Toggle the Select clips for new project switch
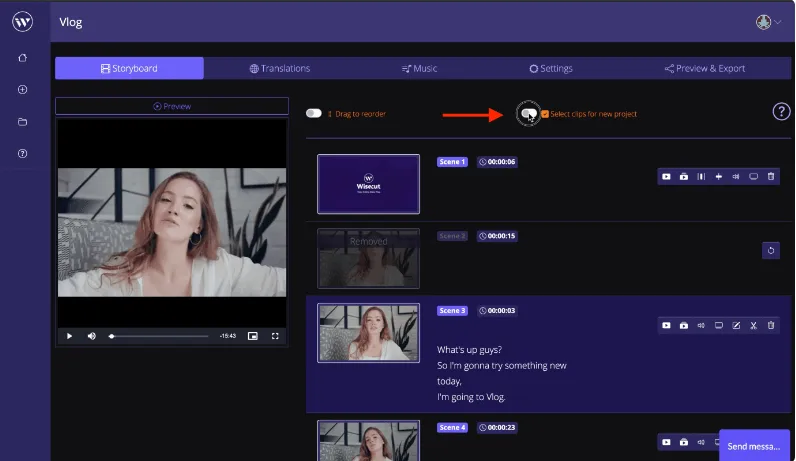The width and height of the screenshot is (796, 461). [x=528, y=113]
